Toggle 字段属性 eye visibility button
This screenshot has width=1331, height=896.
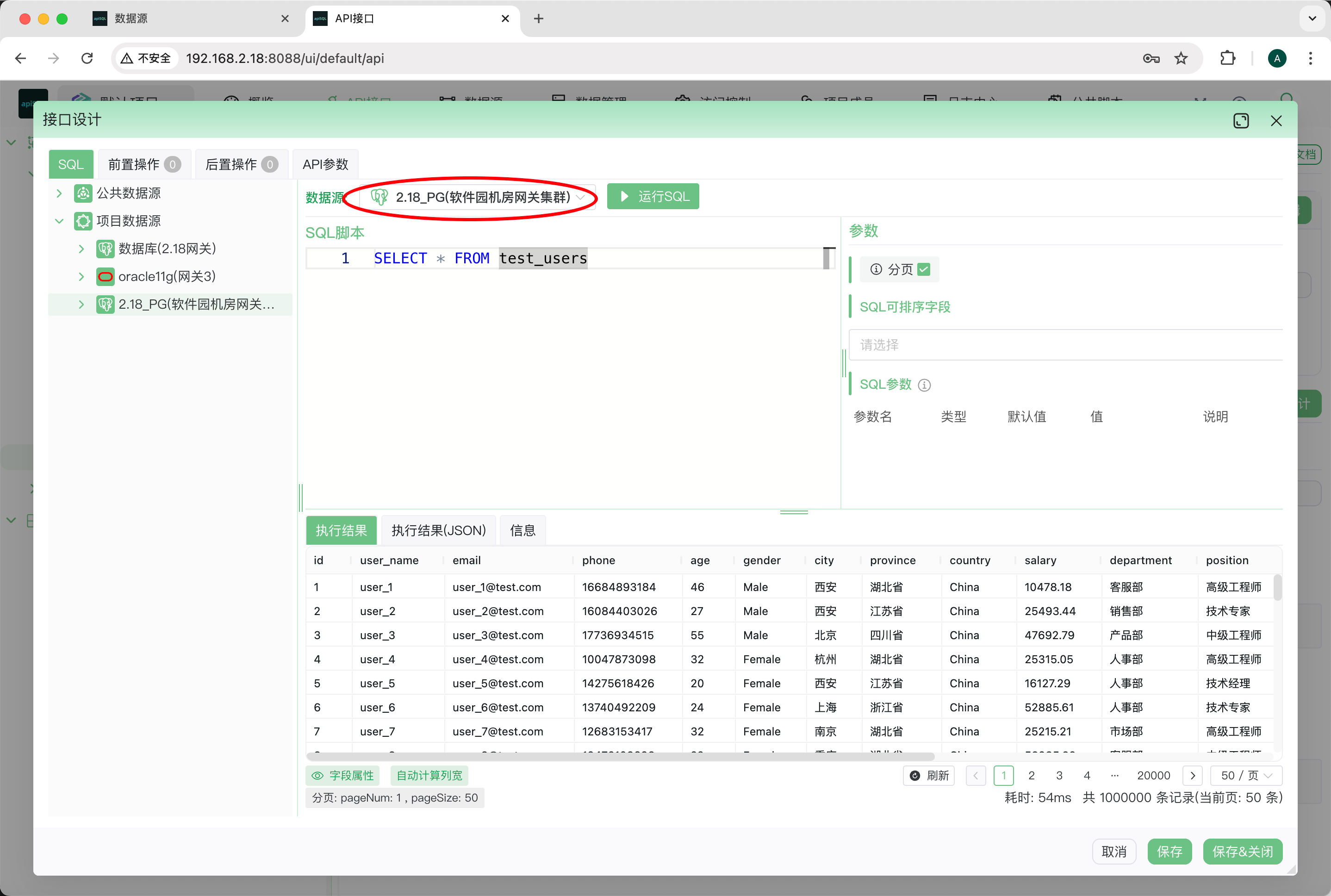pos(343,775)
